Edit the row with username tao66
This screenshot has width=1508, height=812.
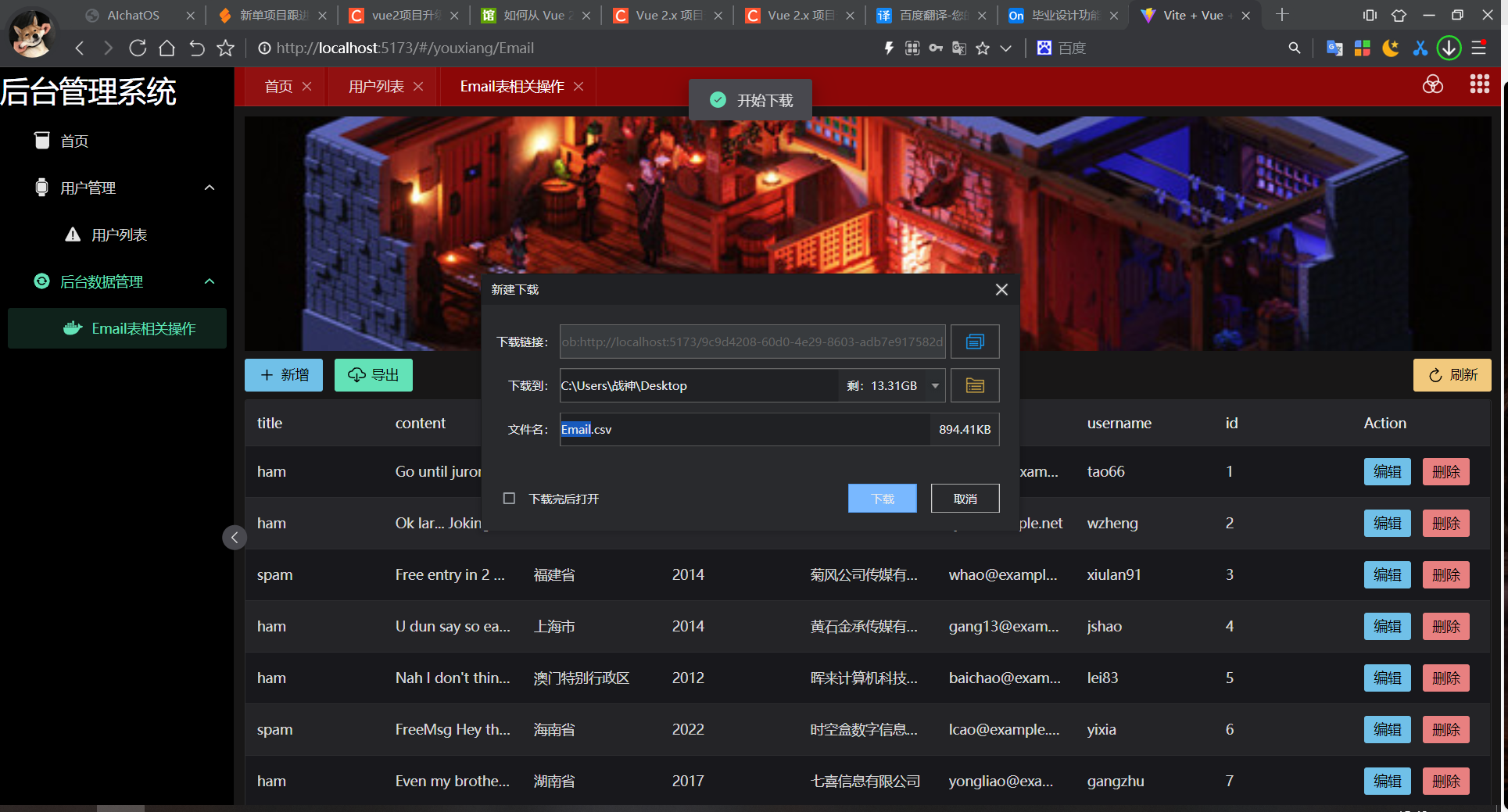click(1388, 471)
